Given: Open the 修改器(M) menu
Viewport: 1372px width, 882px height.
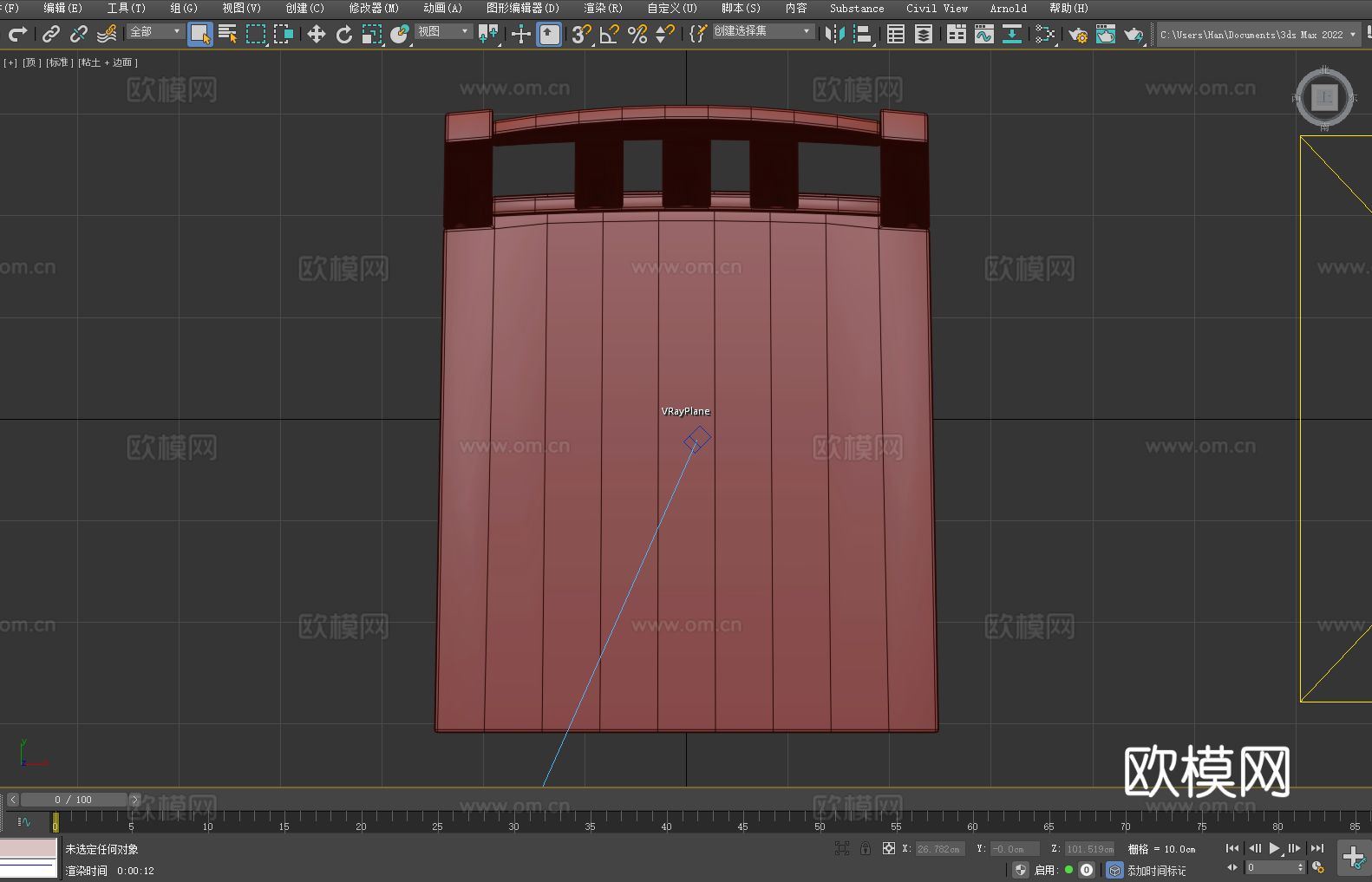Looking at the screenshot, I should pyautogui.click(x=374, y=8).
